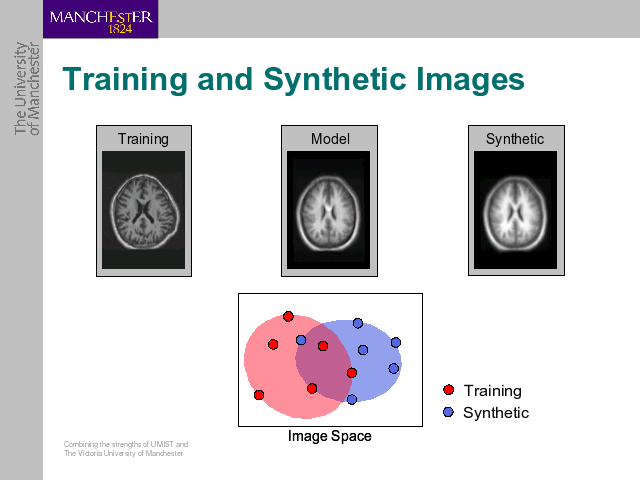This screenshot has height=480, width=640.
Task: Click the topmost blue dot in diagram
Action: (x=358, y=323)
